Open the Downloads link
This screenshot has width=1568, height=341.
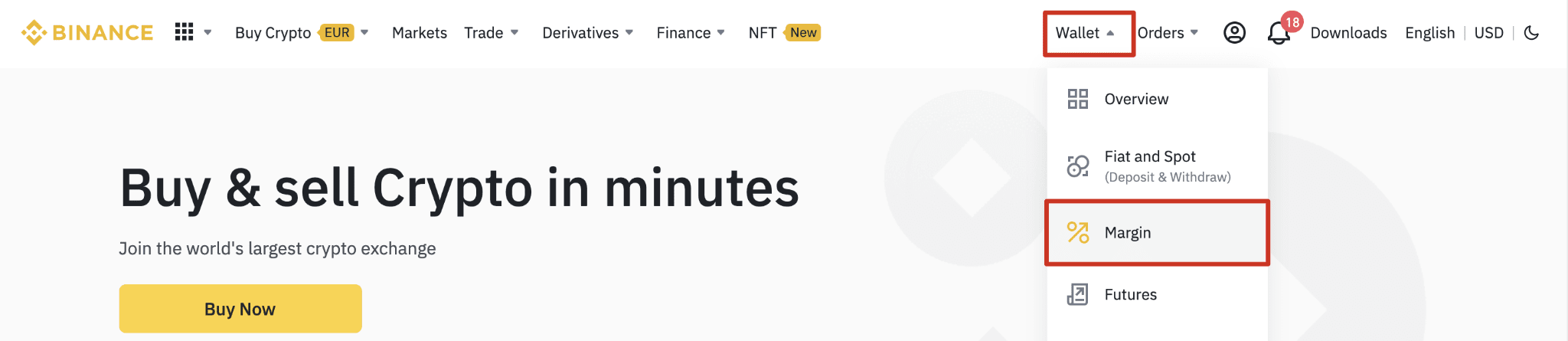[x=1348, y=33]
